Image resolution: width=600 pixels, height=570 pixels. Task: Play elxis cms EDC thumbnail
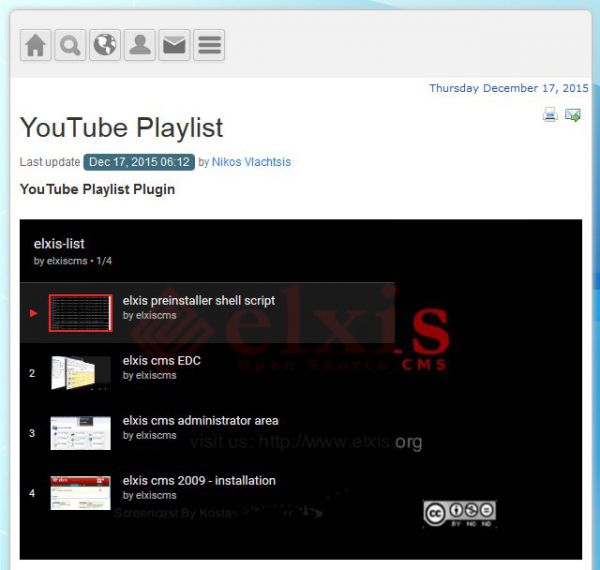point(81,373)
